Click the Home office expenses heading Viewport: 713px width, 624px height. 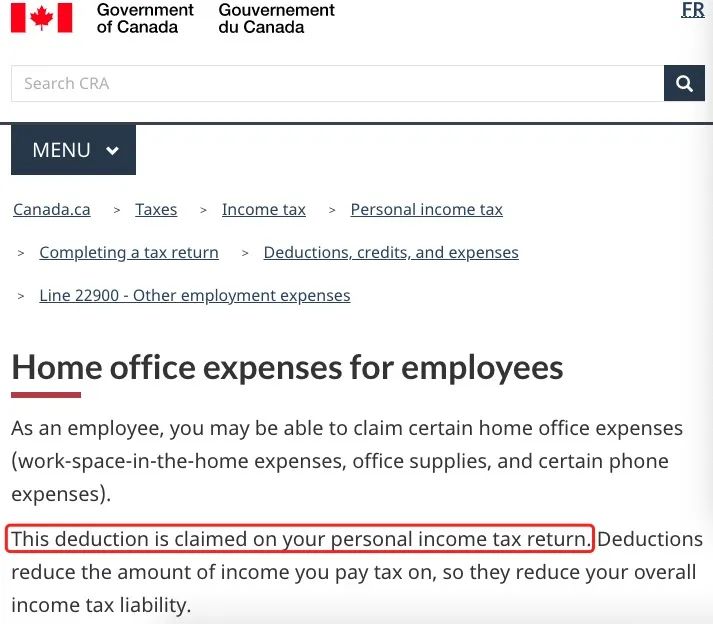(287, 367)
